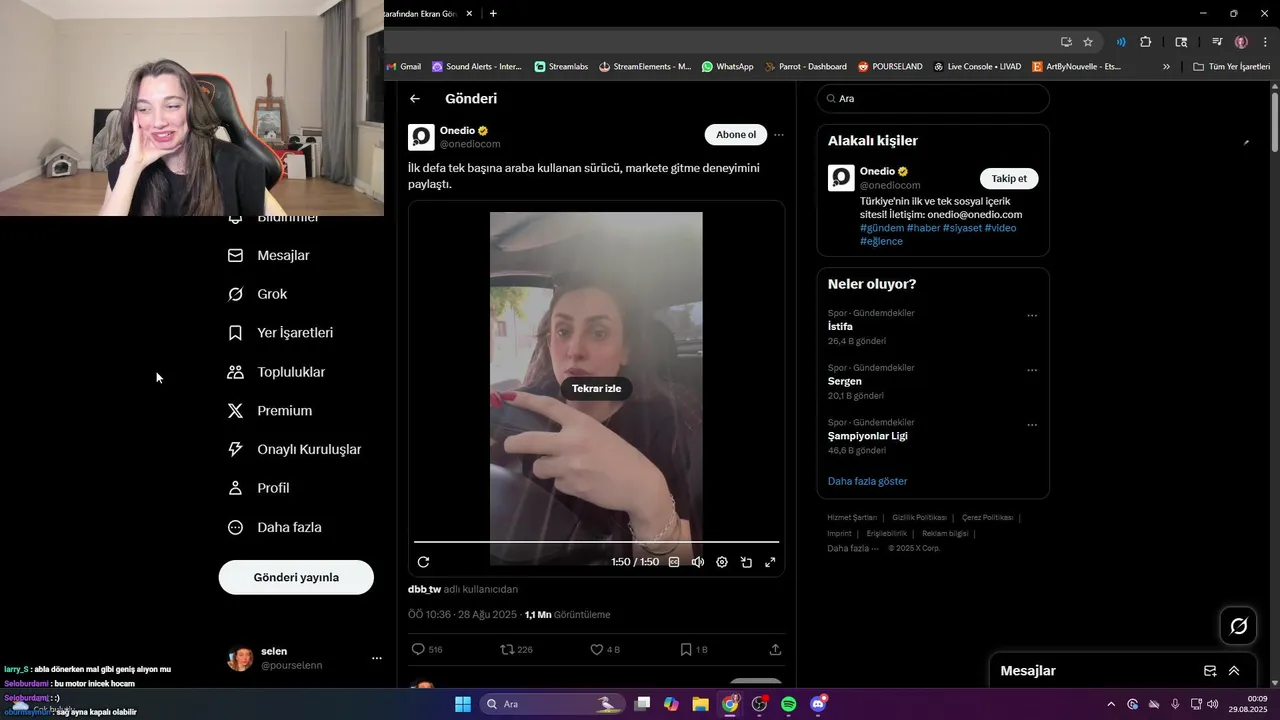This screenshot has height=720, width=1280.
Task: Bookmark this page with star icon
Action: 1088,42
